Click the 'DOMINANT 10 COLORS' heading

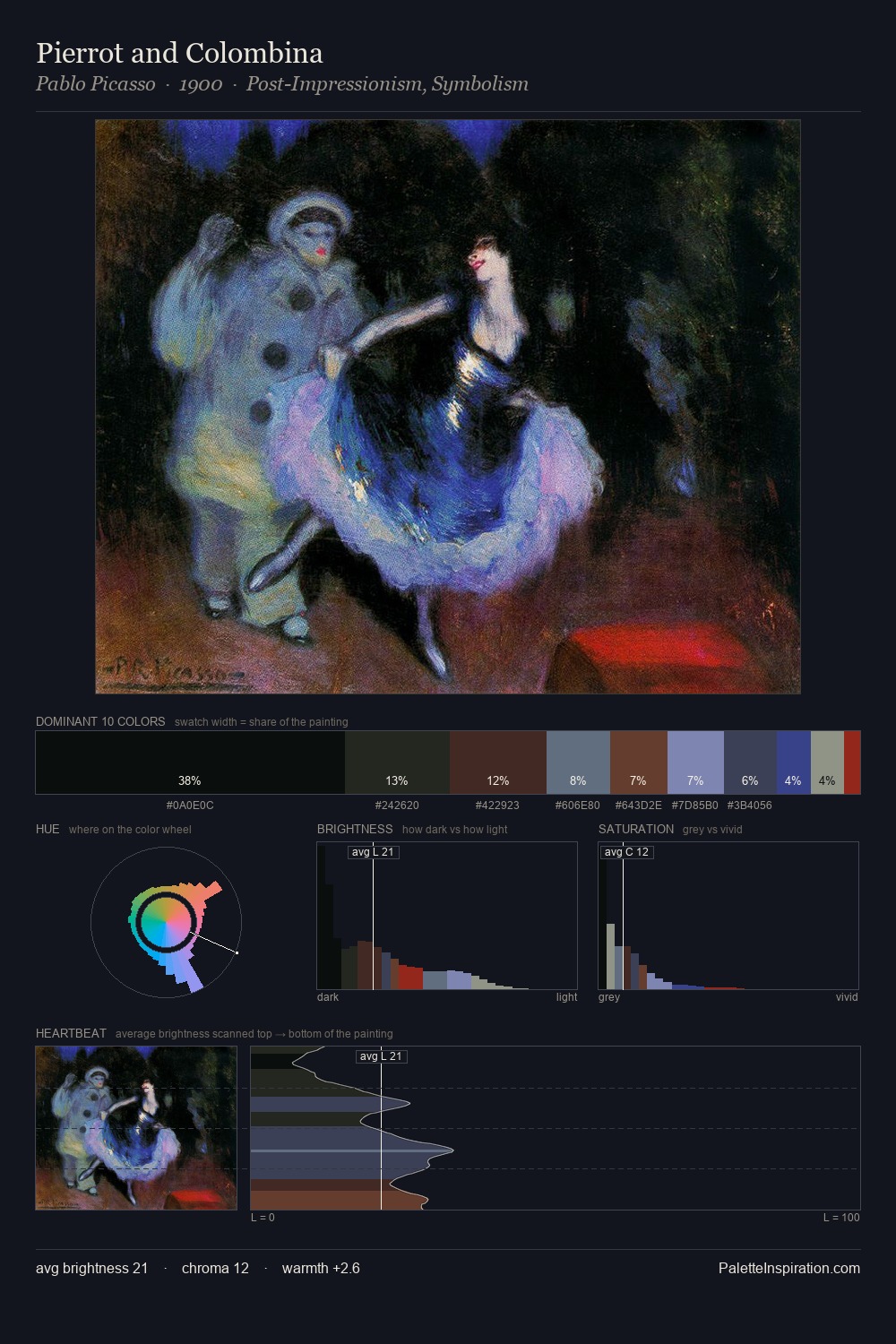click(x=100, y=721)
